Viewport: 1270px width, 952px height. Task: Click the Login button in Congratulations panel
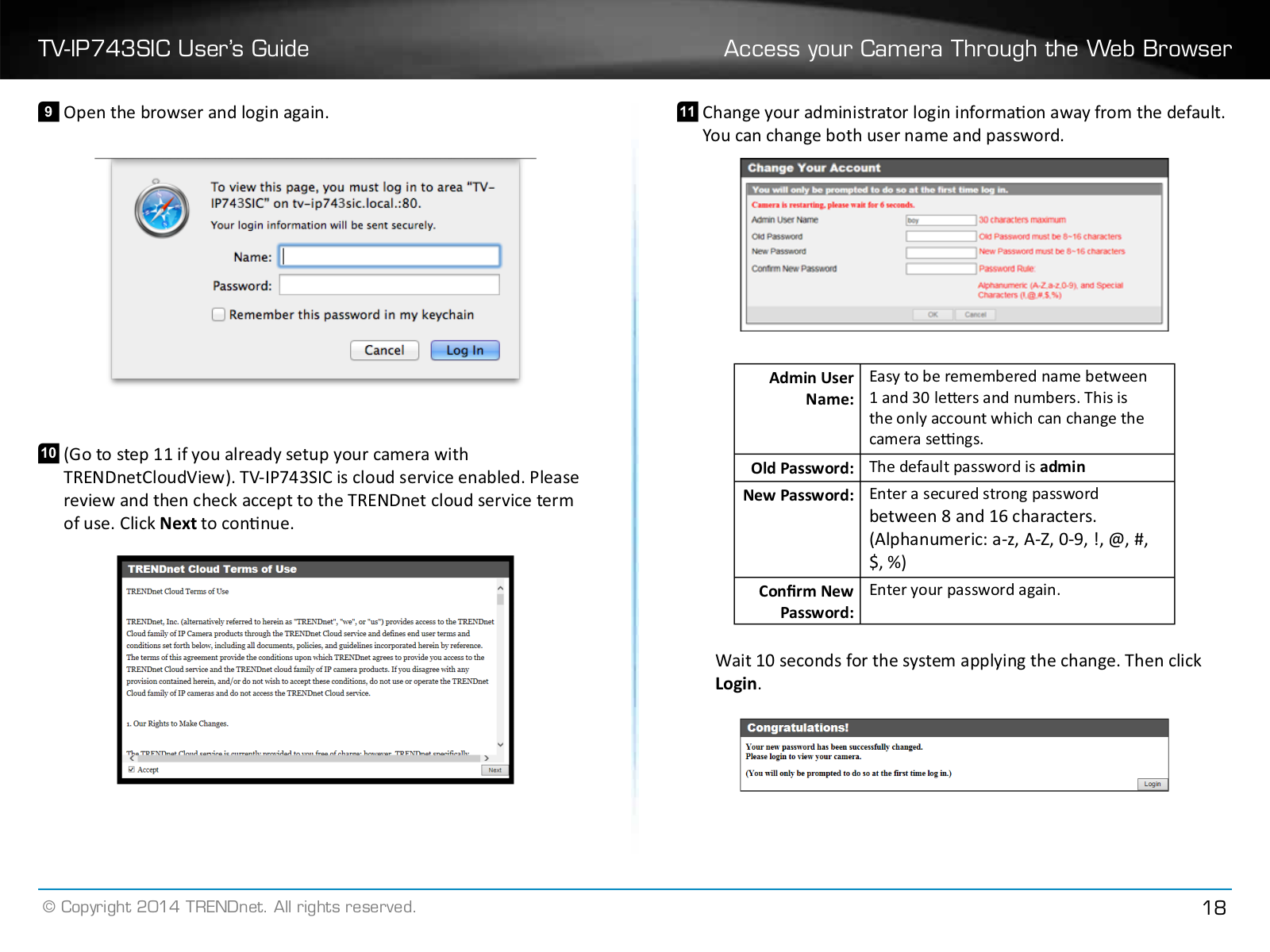1152,784
